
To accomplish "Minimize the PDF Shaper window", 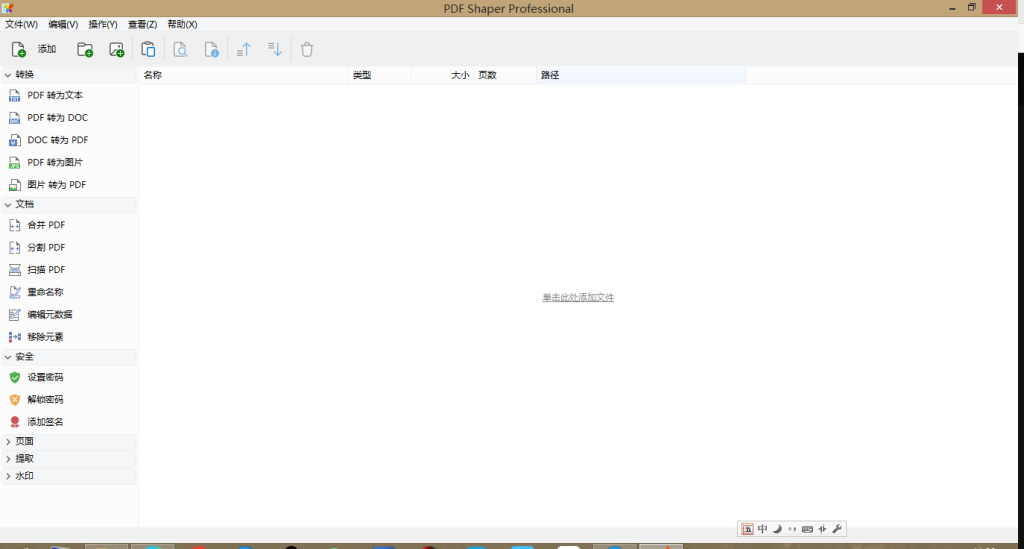I will tap(952, 8).
